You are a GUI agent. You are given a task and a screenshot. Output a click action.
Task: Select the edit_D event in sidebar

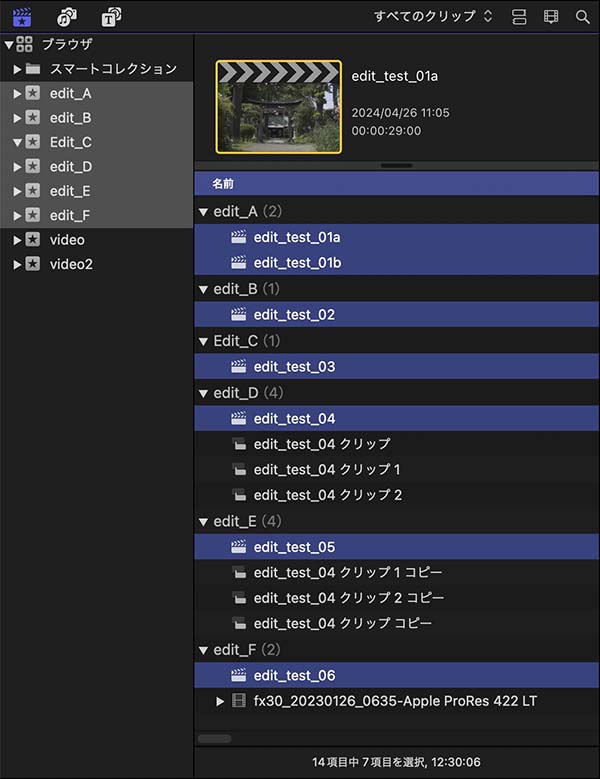click(96, 166)
